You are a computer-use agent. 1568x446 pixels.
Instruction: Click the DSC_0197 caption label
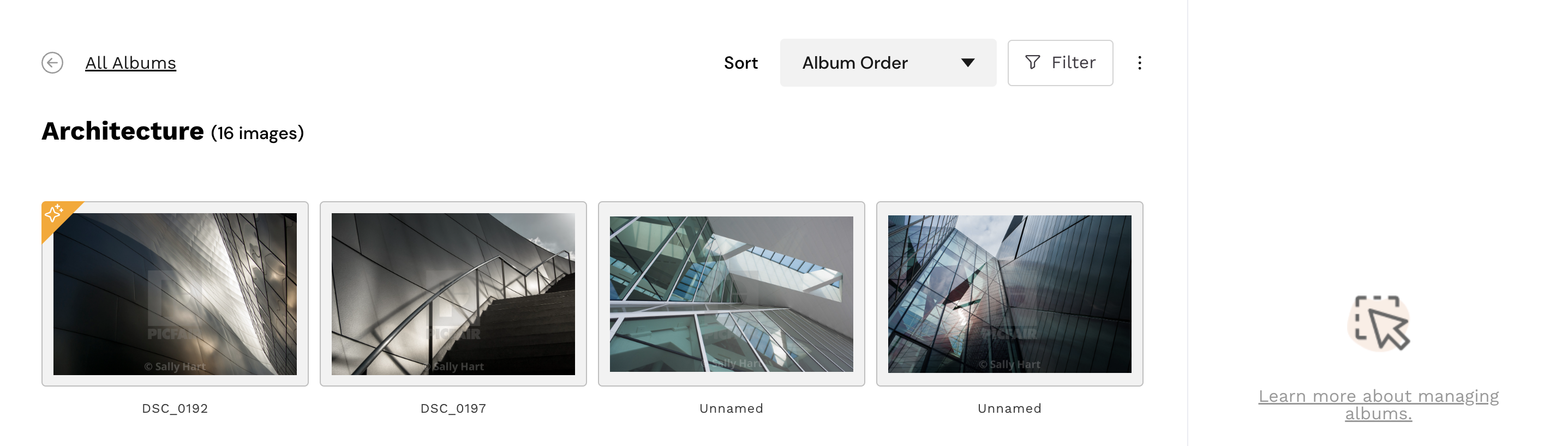[453, 408]
